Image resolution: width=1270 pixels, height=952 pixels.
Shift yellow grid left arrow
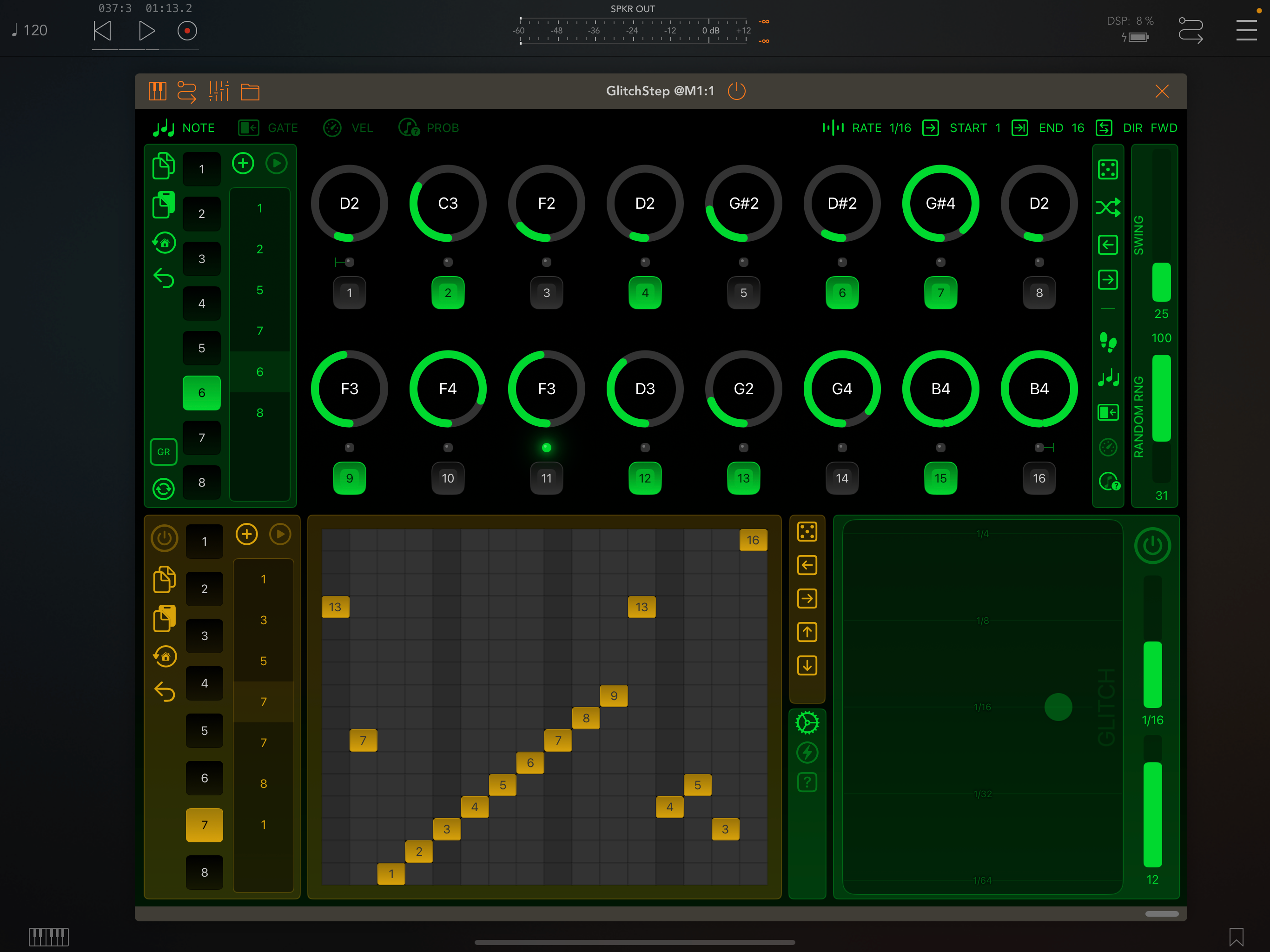pos(807,565)
